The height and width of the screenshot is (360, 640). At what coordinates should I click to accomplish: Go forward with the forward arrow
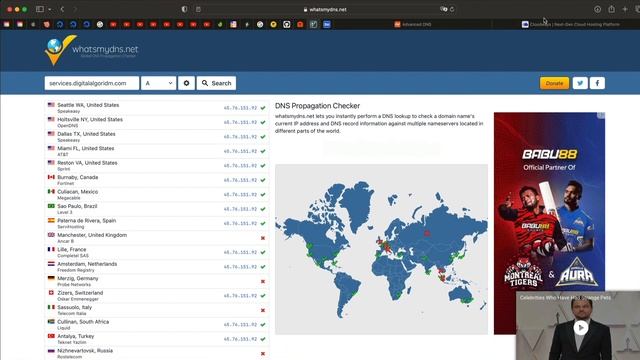(x=75, y=9)
